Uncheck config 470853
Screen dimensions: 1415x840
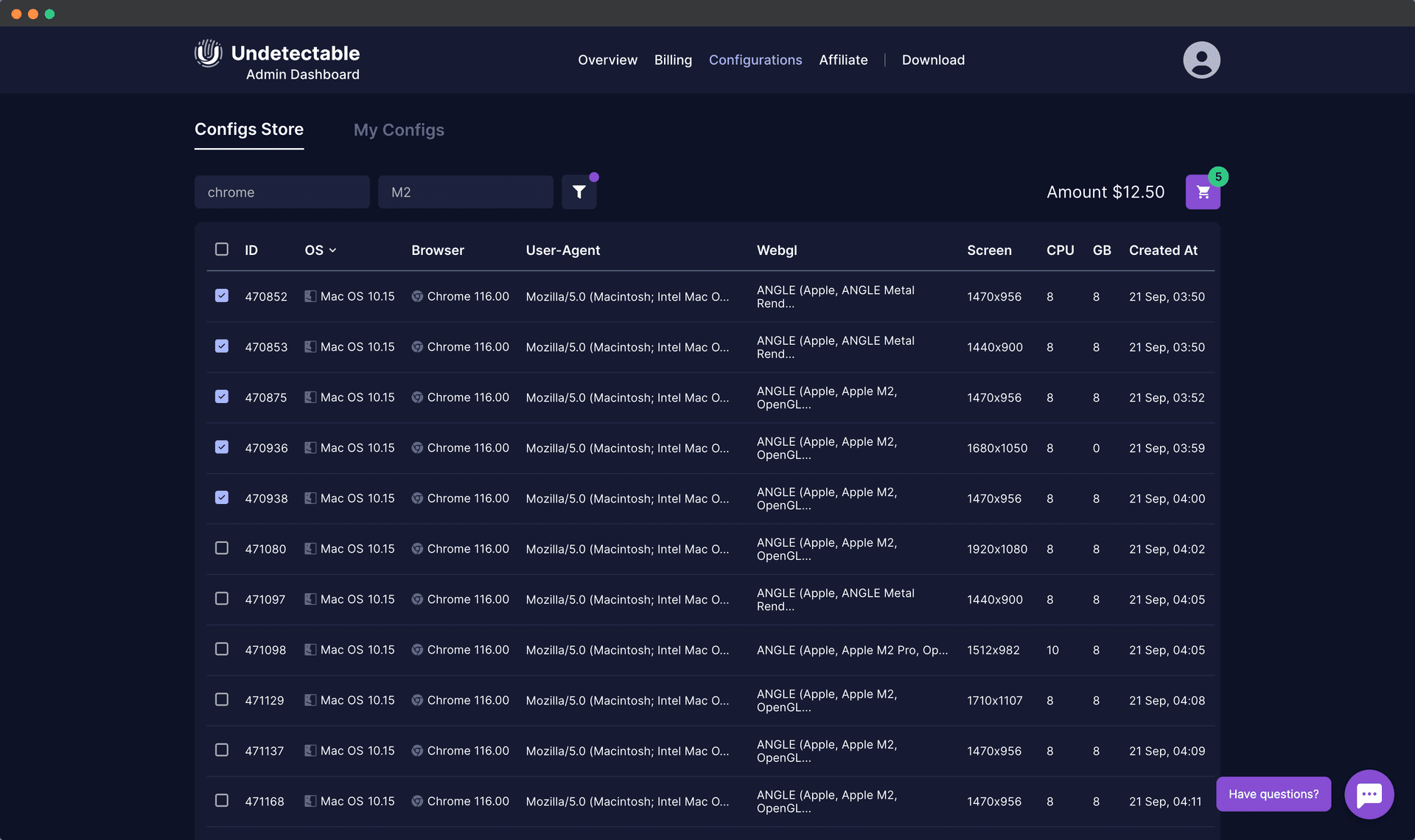[x=222, y=346]
